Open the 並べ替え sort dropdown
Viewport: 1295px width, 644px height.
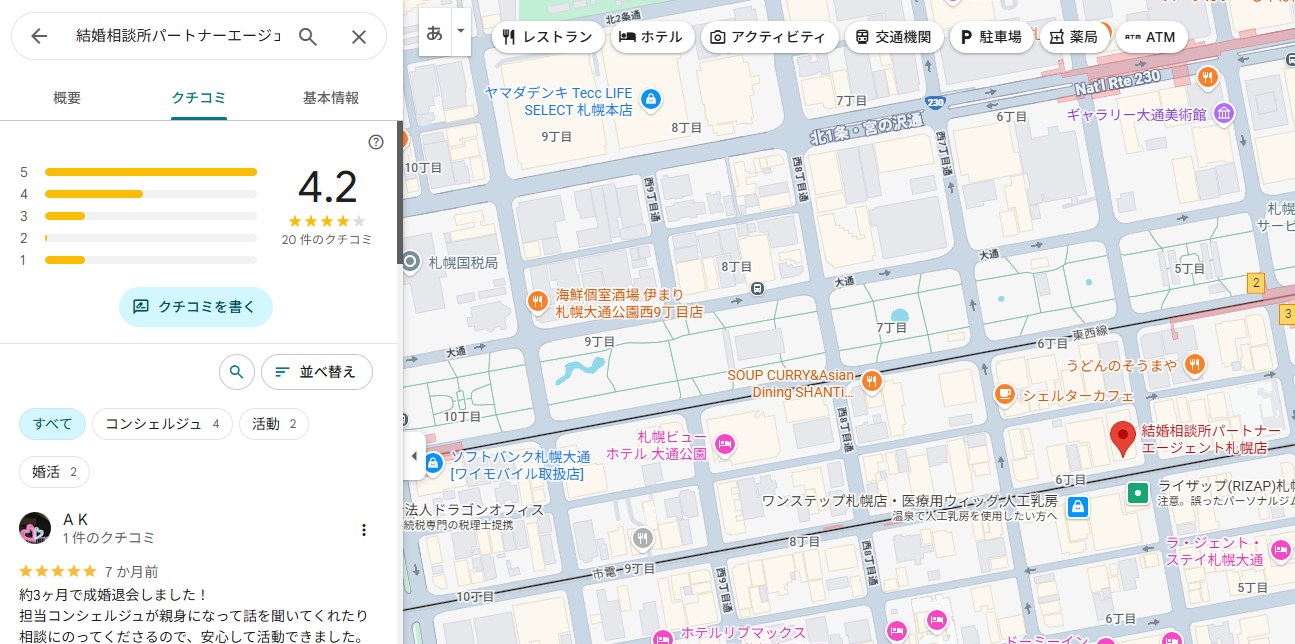[316, 372]
